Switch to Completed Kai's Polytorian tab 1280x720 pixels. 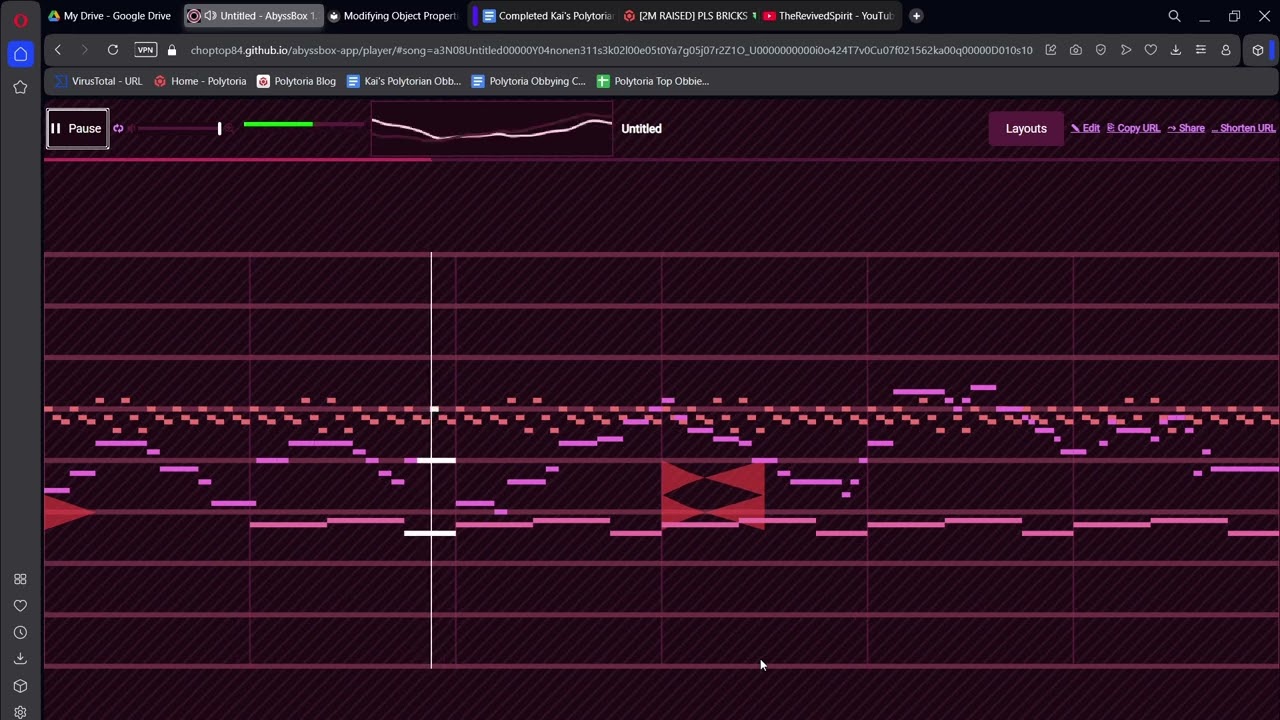pyautogui.click(x=547, y=16)
